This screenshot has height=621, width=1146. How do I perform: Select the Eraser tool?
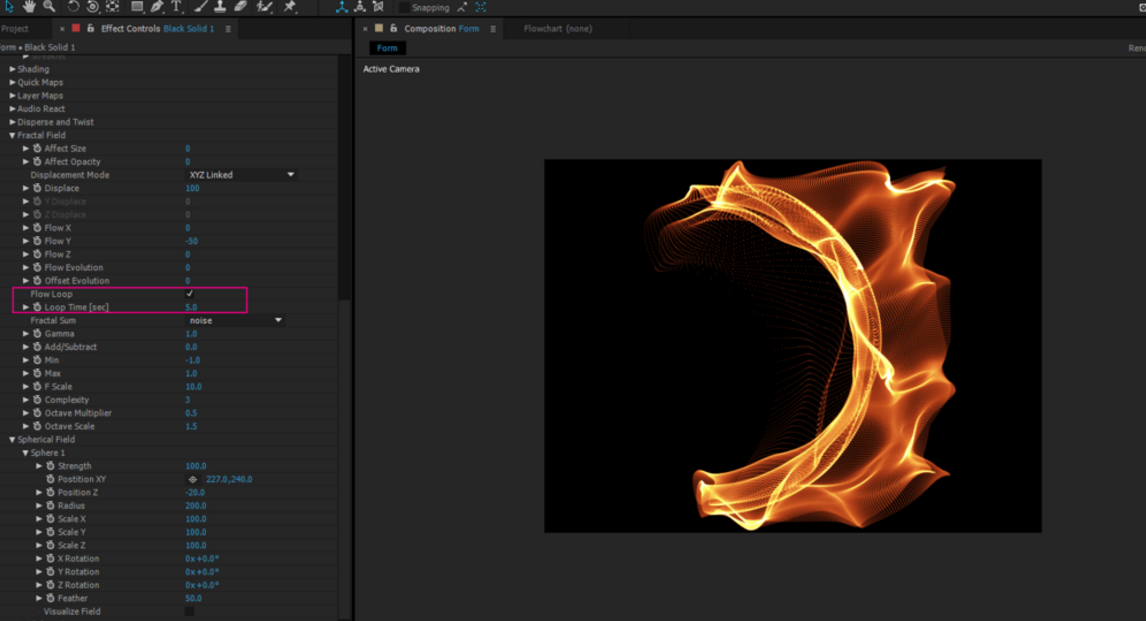240,7
